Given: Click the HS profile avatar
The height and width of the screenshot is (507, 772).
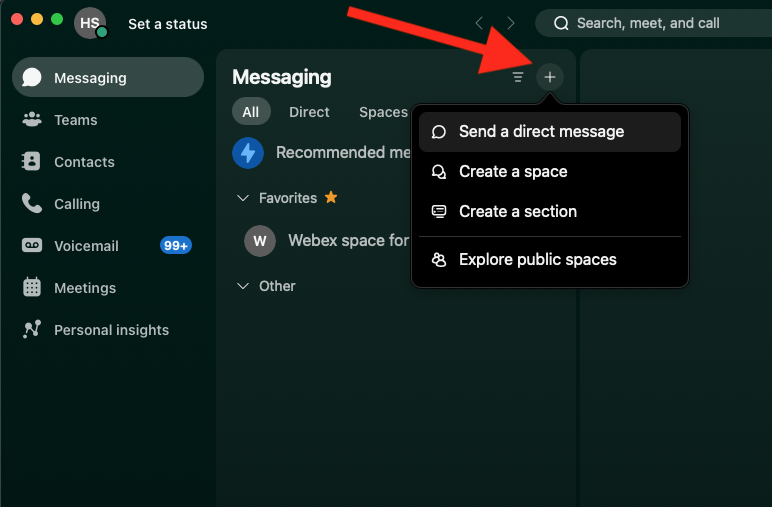Looking at the screenshot, I should (x=90, y=22).
